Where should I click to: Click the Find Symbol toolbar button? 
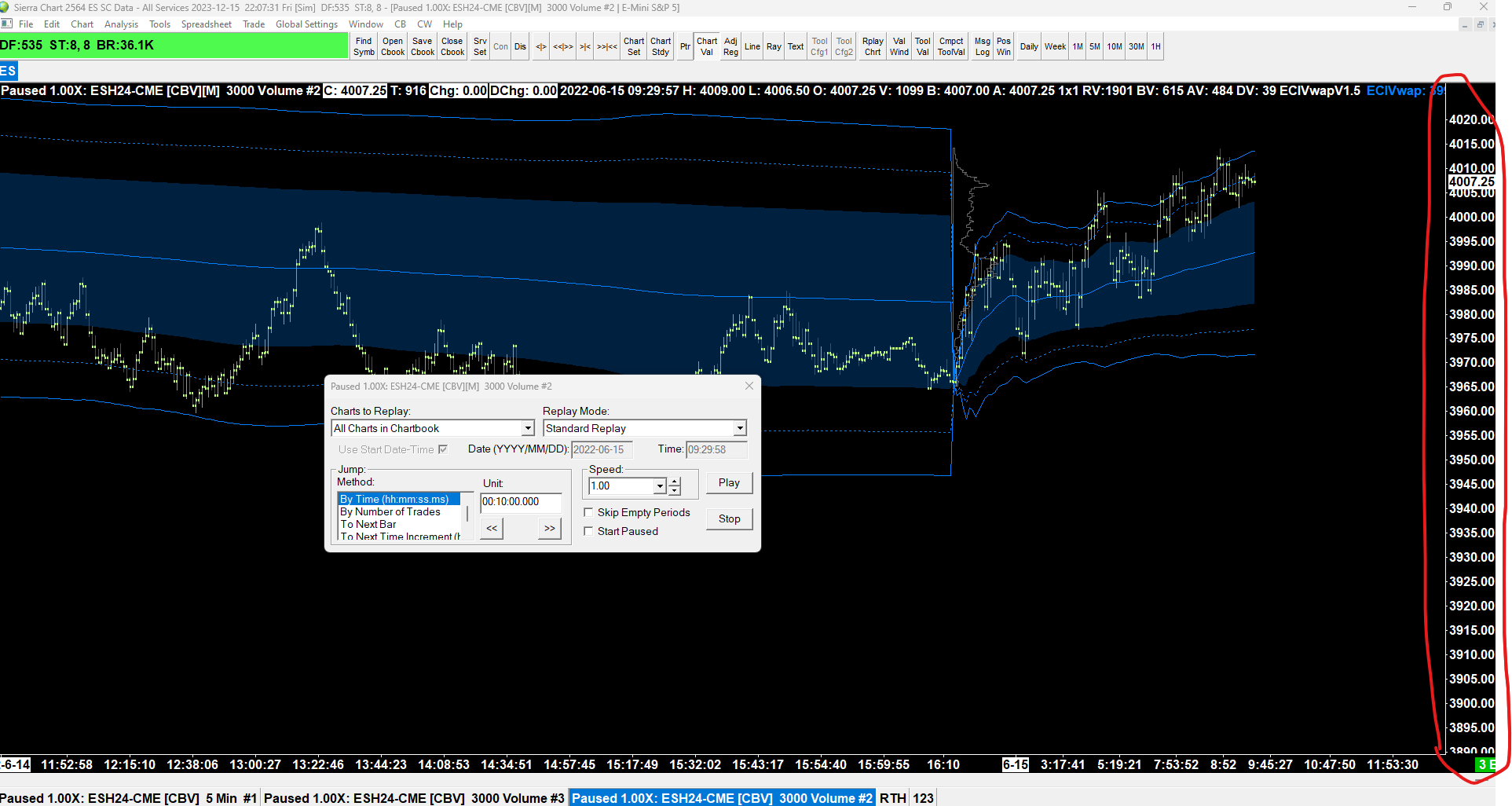click(x=364, y=46)
